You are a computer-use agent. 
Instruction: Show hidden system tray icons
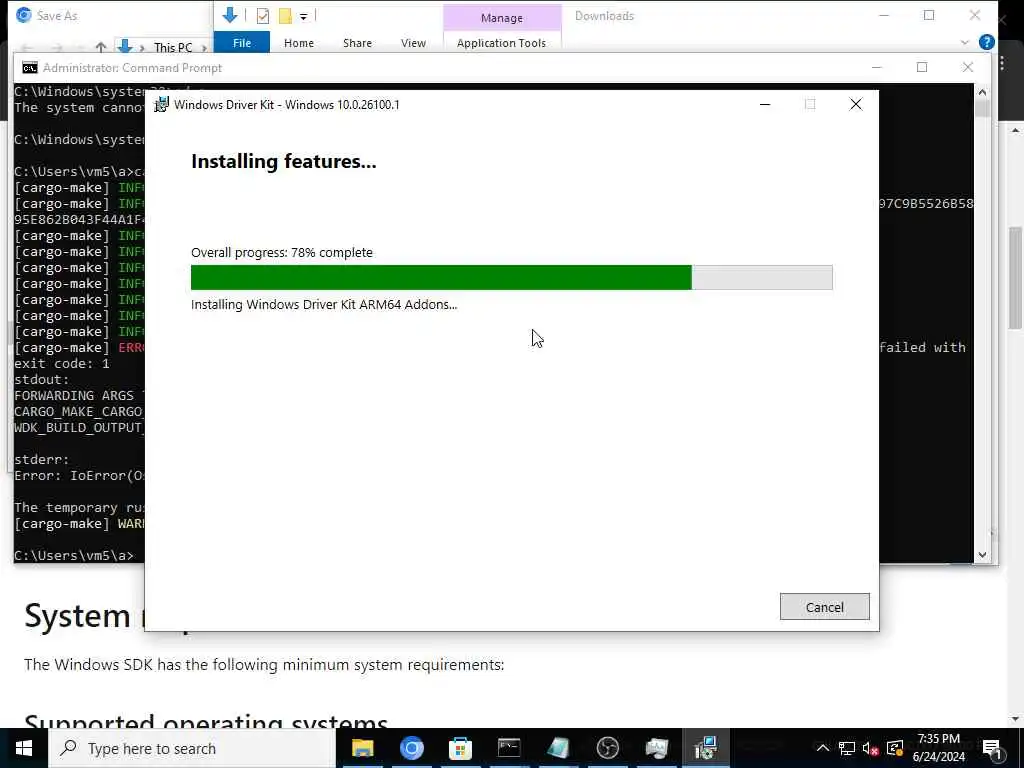click(823, 748)
